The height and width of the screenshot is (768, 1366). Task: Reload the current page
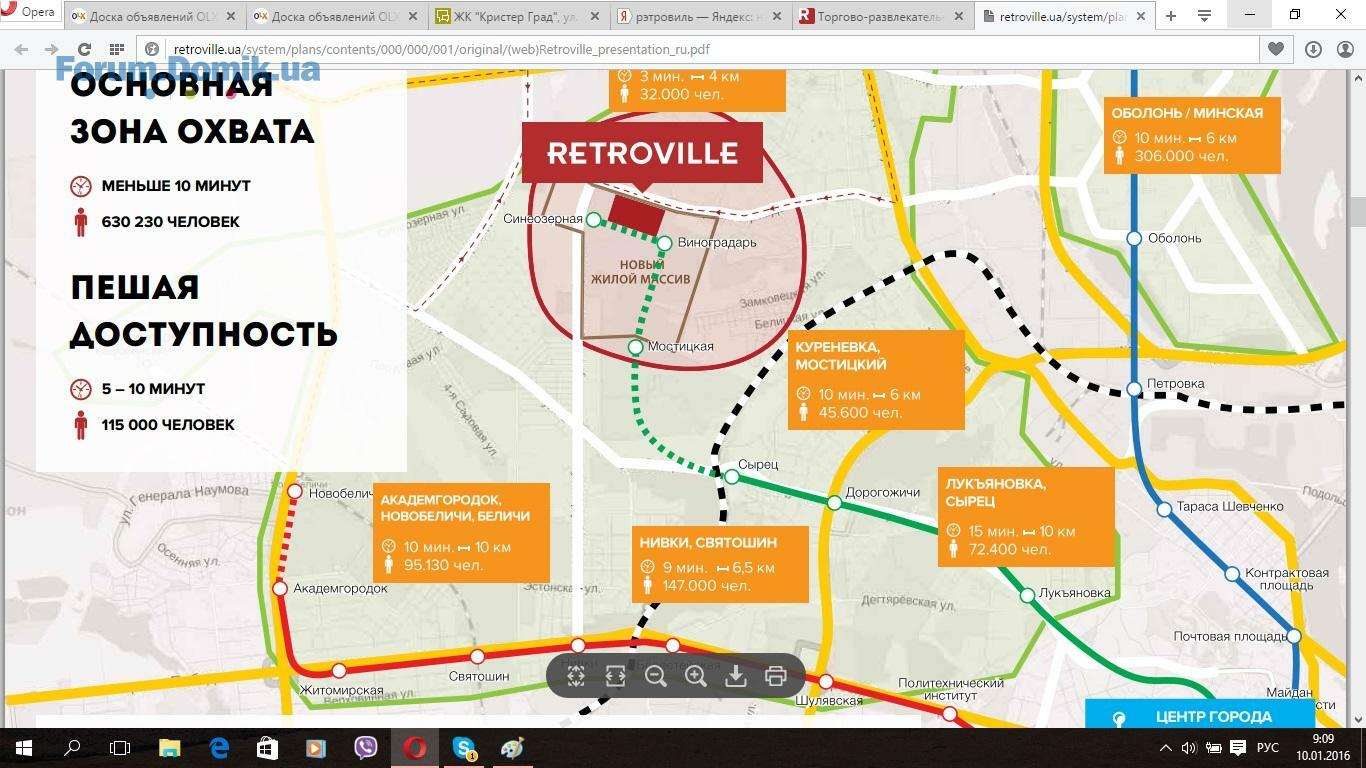(x=84, y=49)
